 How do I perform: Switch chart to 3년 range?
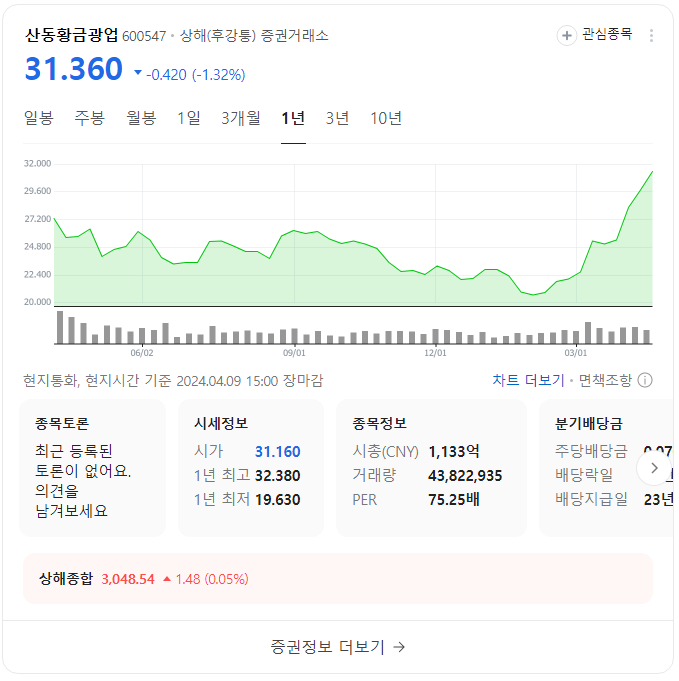click(x=338, y=118)
